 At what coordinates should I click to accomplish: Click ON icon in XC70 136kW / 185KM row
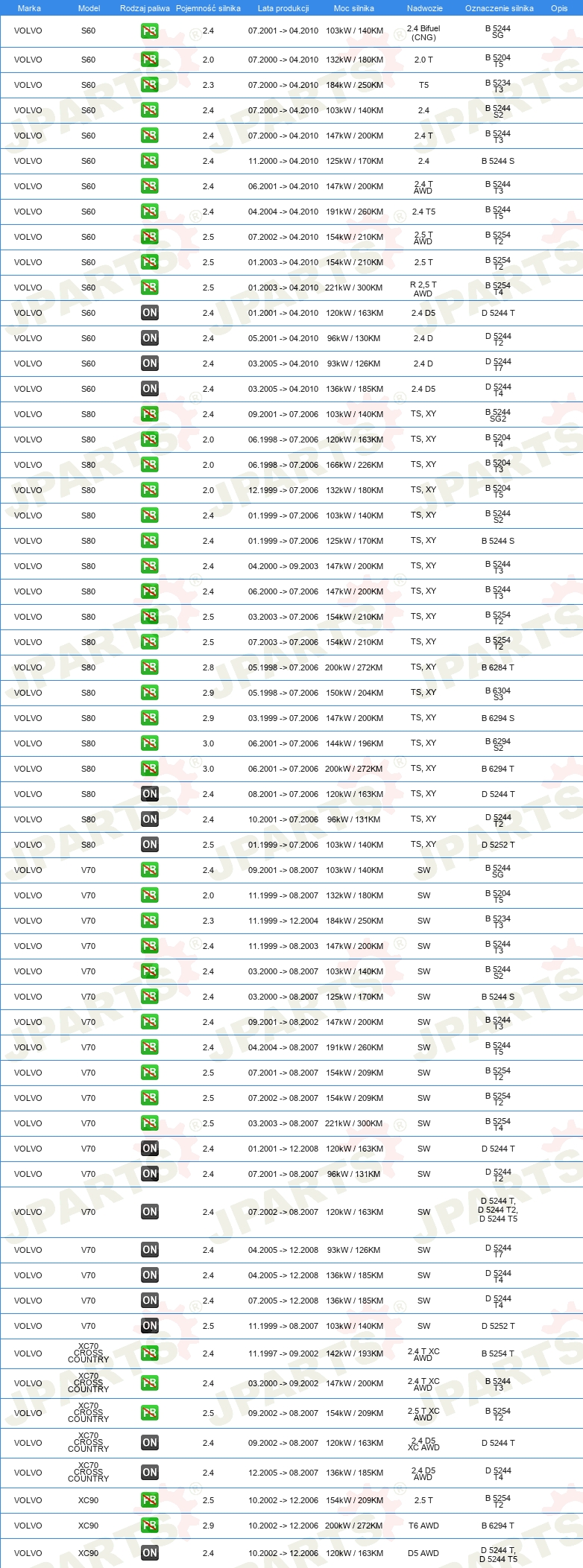150,1473
